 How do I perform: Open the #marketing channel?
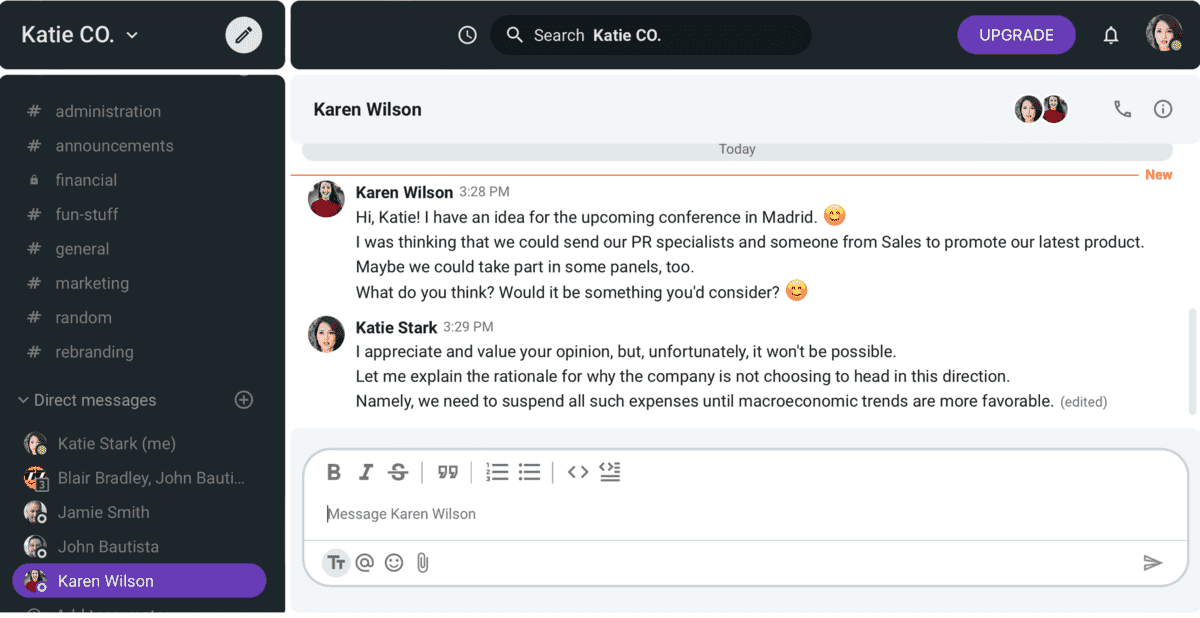[92, 283]
